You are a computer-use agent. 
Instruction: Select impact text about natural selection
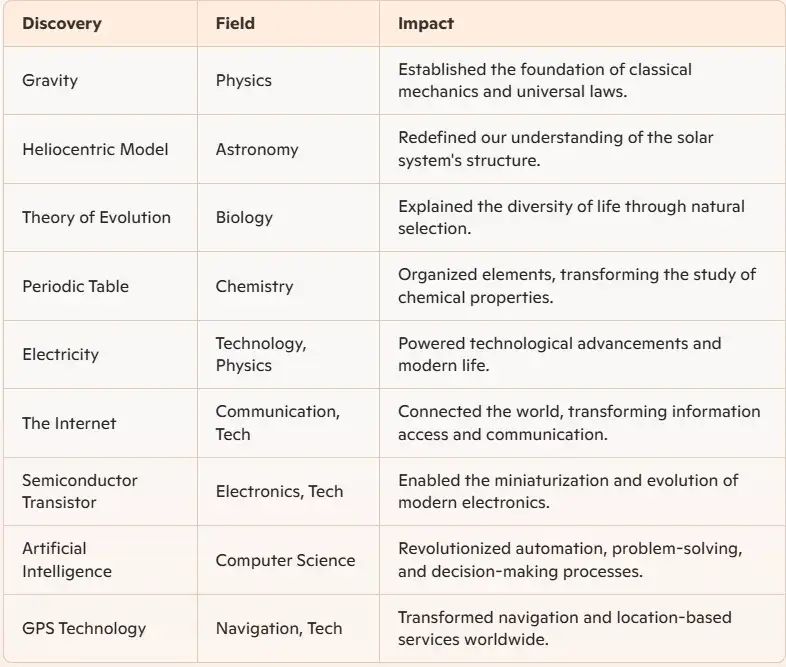[571, 217]
